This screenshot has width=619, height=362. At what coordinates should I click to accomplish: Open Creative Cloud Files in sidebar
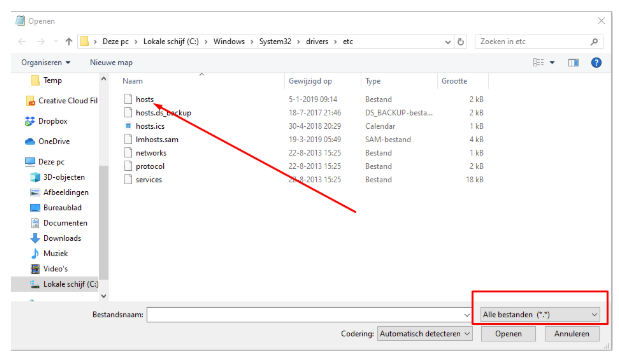(x=62, y=101)
